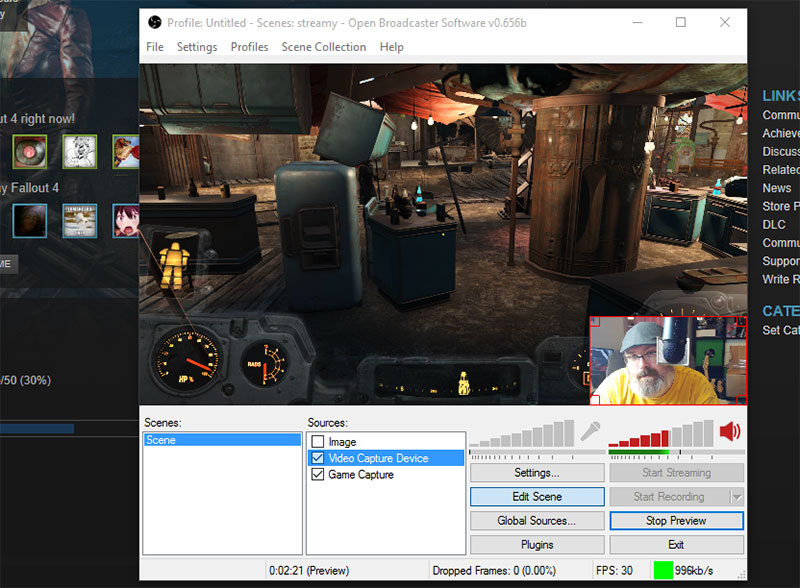Adjust the microphone volume bar meter
Viewport: 800px width, 588px height.
(x=522, y=433)
